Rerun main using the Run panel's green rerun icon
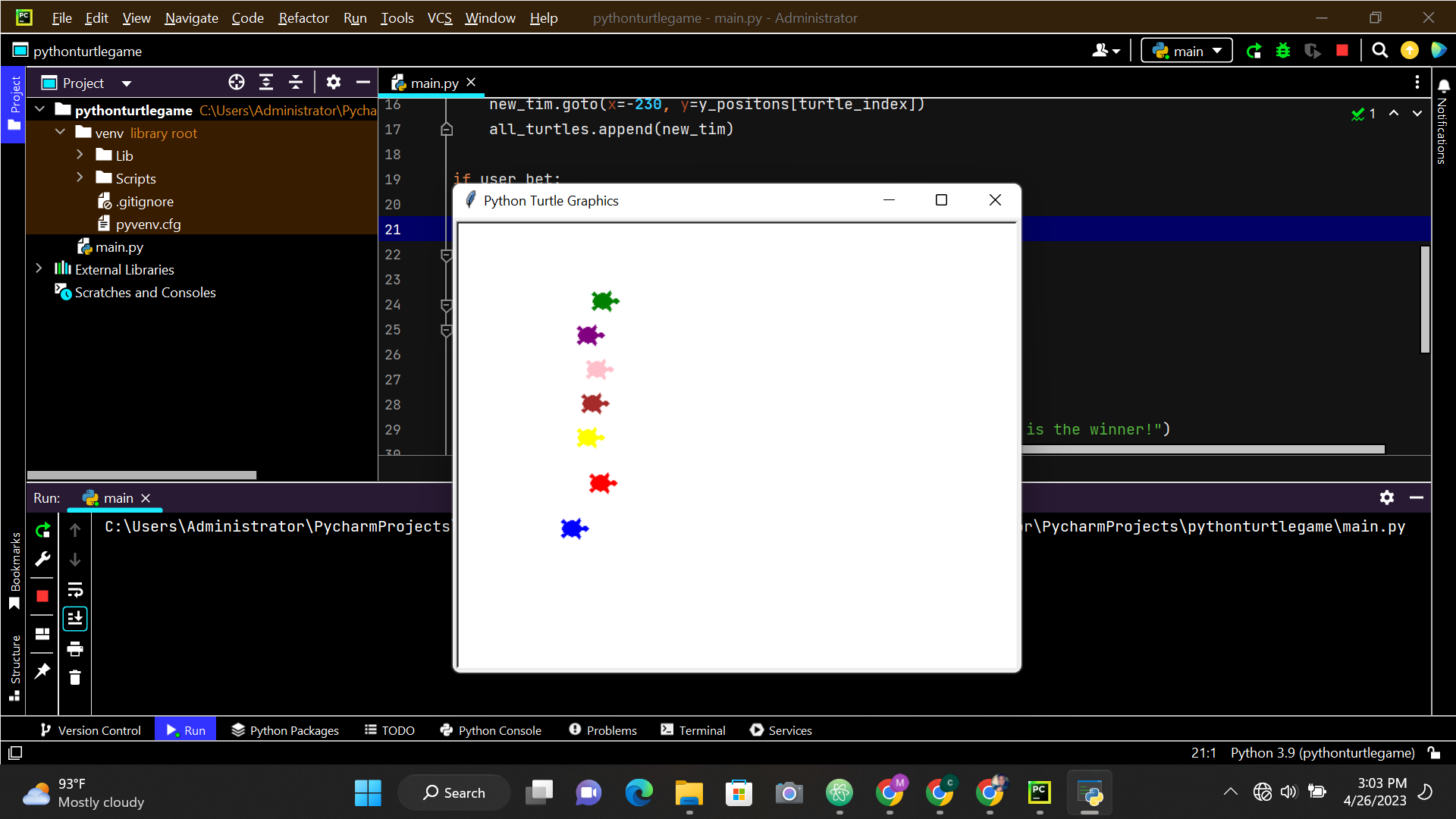This screenshot has width=1456, height=819. coord(42,530)
